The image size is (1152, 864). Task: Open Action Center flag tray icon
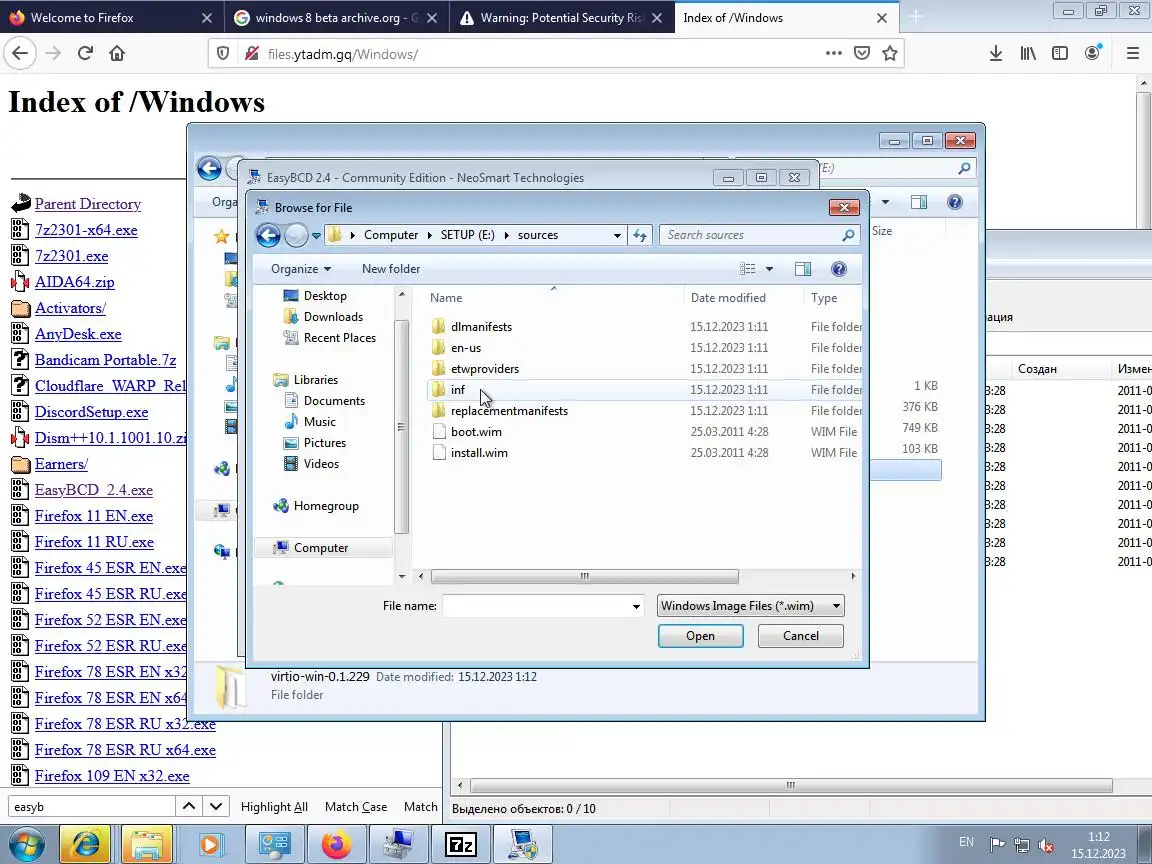[997, 846]
